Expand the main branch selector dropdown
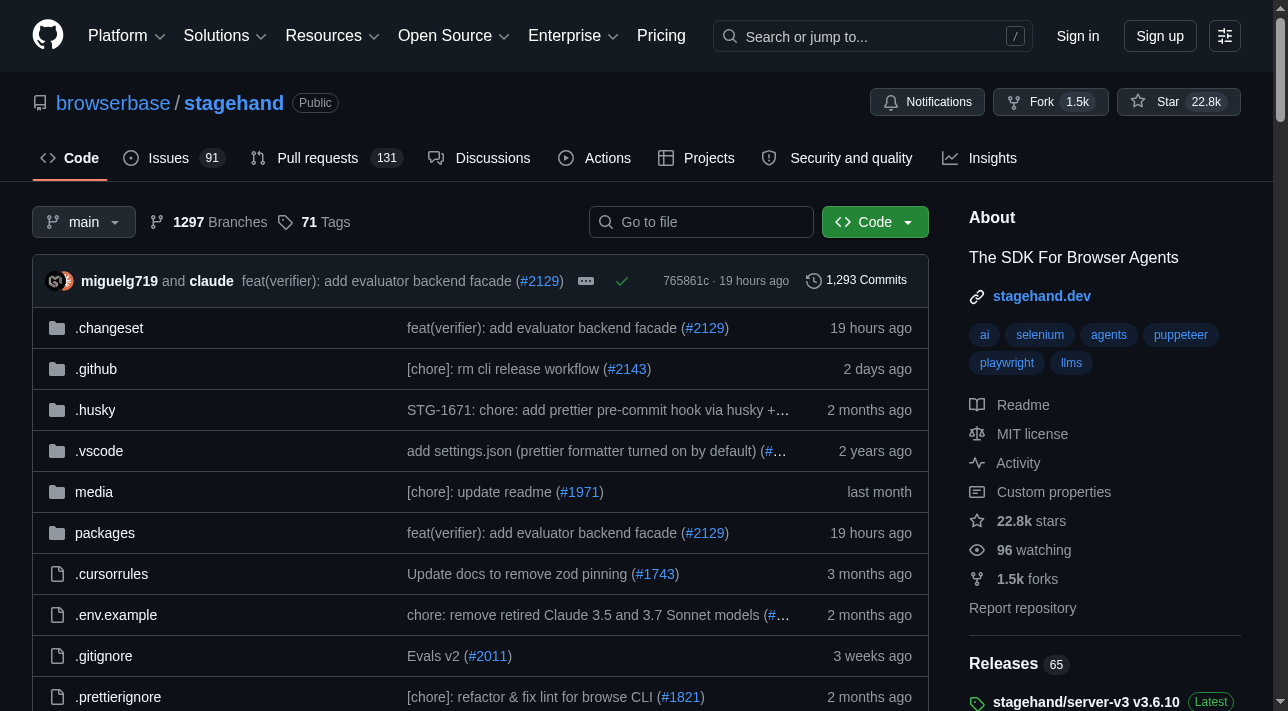 (x=84, y=222)
